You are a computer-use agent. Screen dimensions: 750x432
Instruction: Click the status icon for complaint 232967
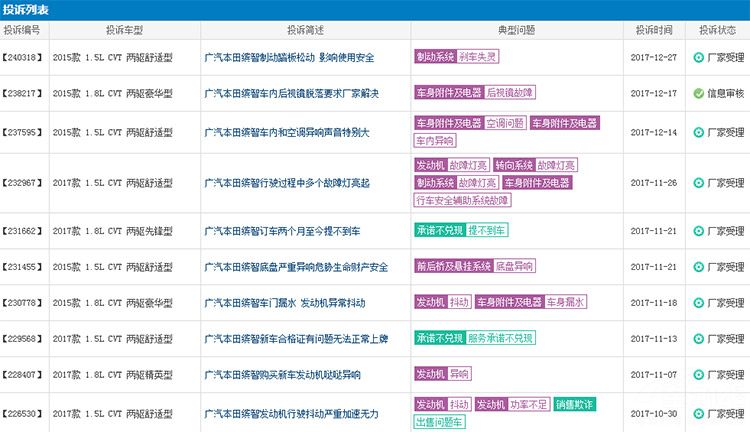[x=698, y=183]
